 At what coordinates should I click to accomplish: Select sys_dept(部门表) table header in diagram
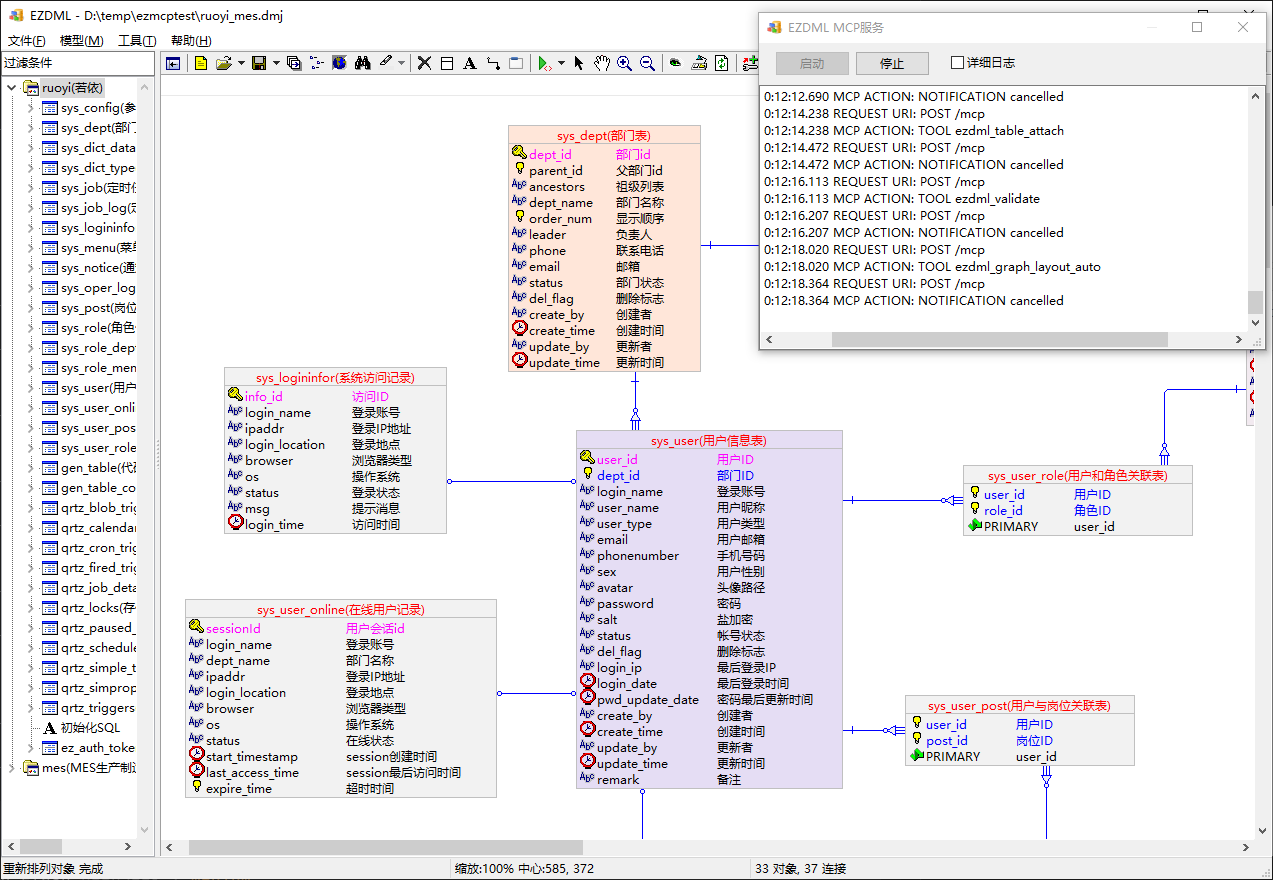coord(604,136)
